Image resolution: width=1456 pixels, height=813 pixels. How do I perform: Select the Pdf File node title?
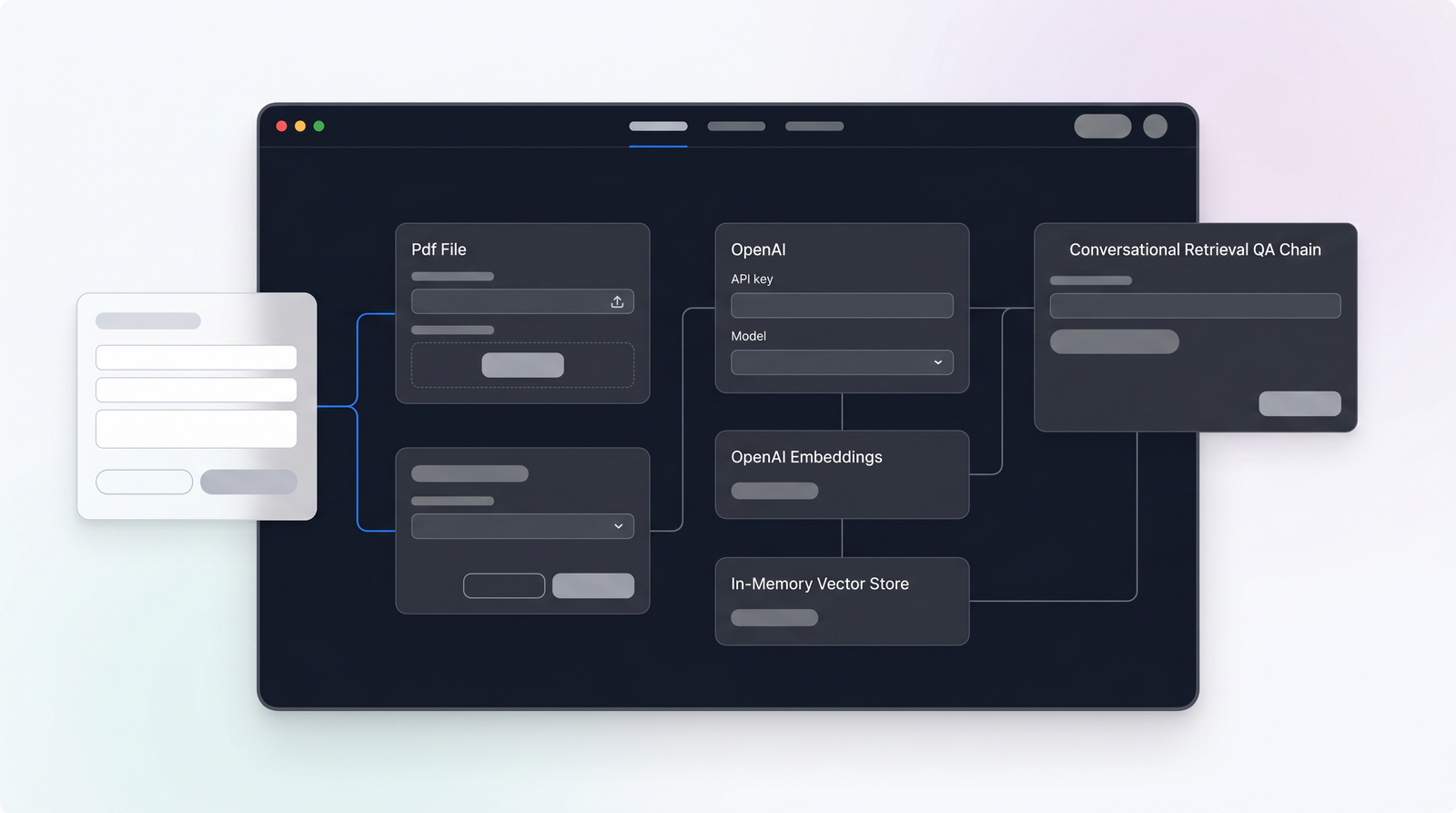(439, 249)
